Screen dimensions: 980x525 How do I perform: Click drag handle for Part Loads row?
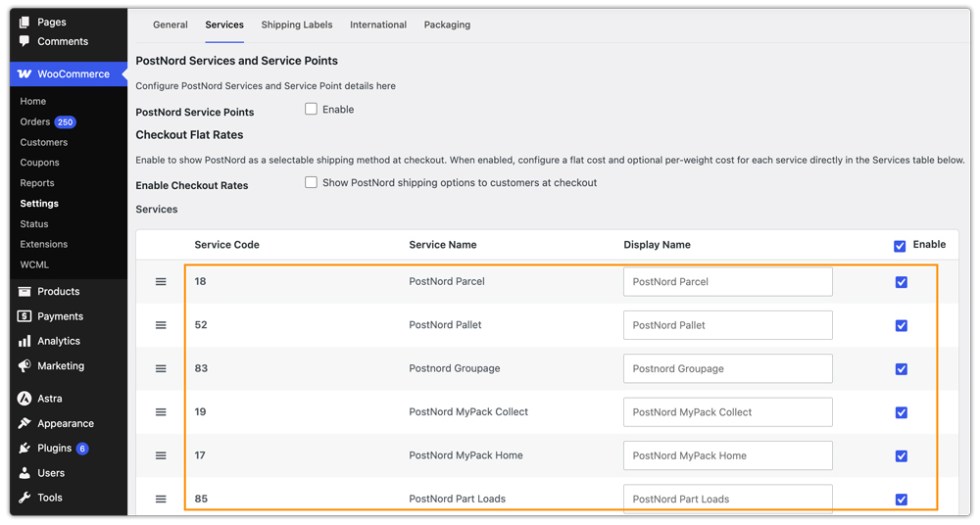pos(161,499)
